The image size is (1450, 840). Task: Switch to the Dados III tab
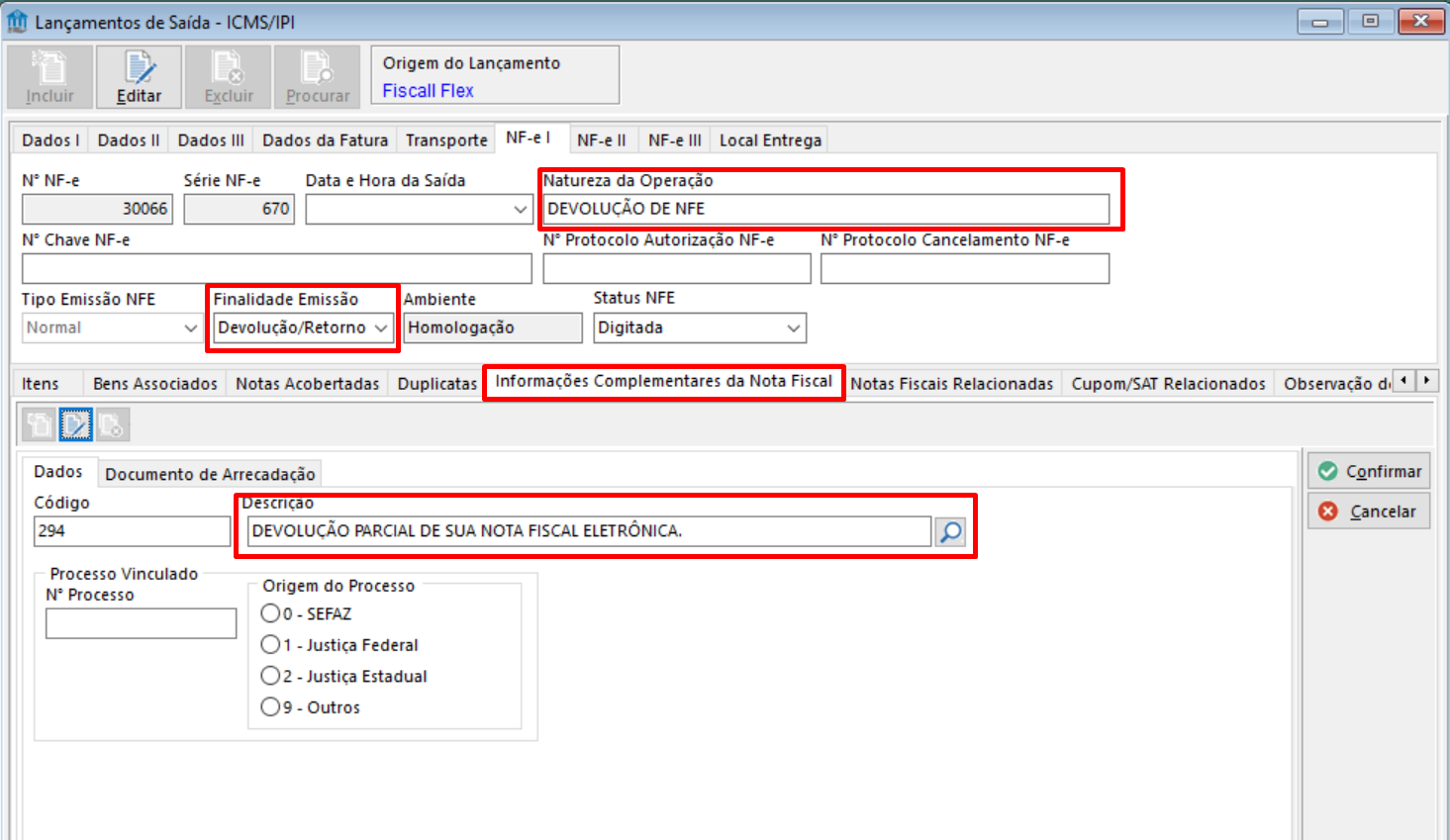(x=211, y=140)
